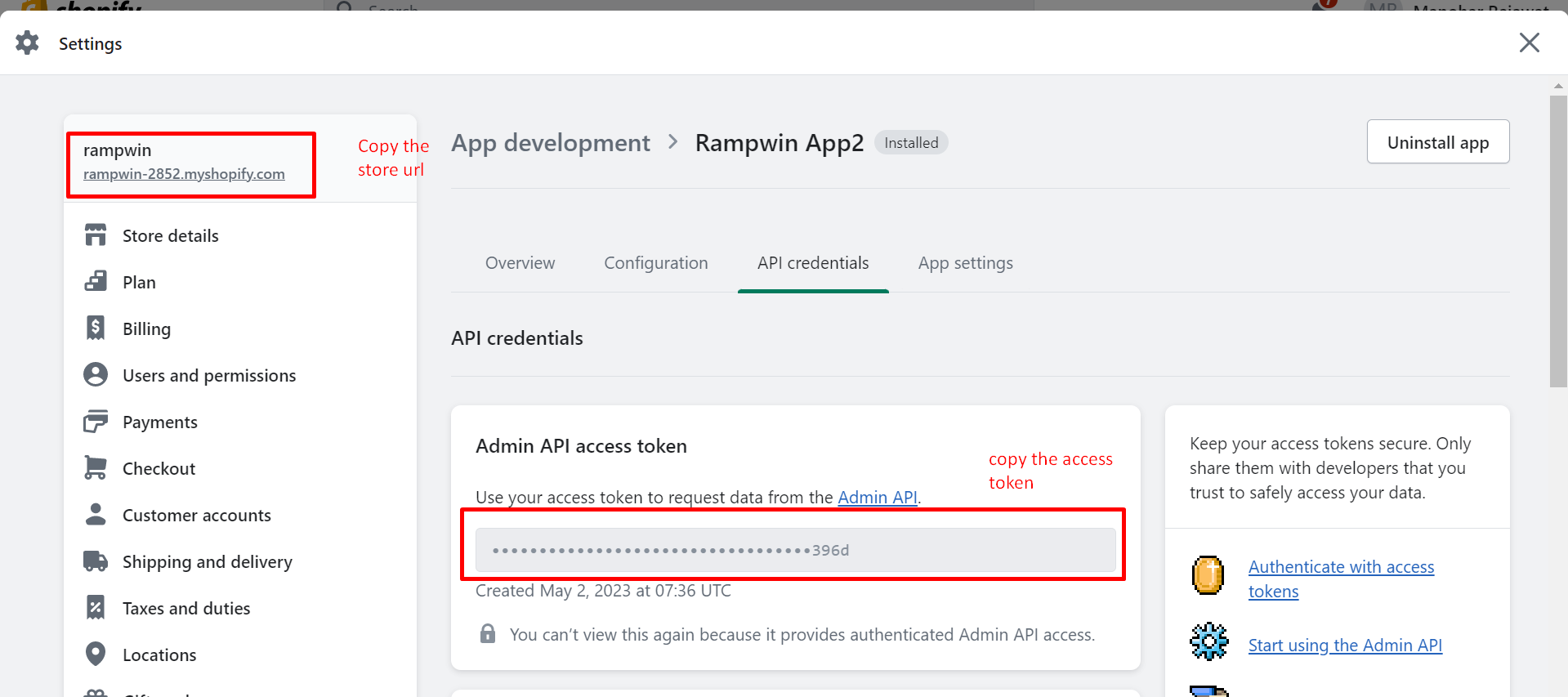Click the Customer accounts person icon

pos(96,515)
